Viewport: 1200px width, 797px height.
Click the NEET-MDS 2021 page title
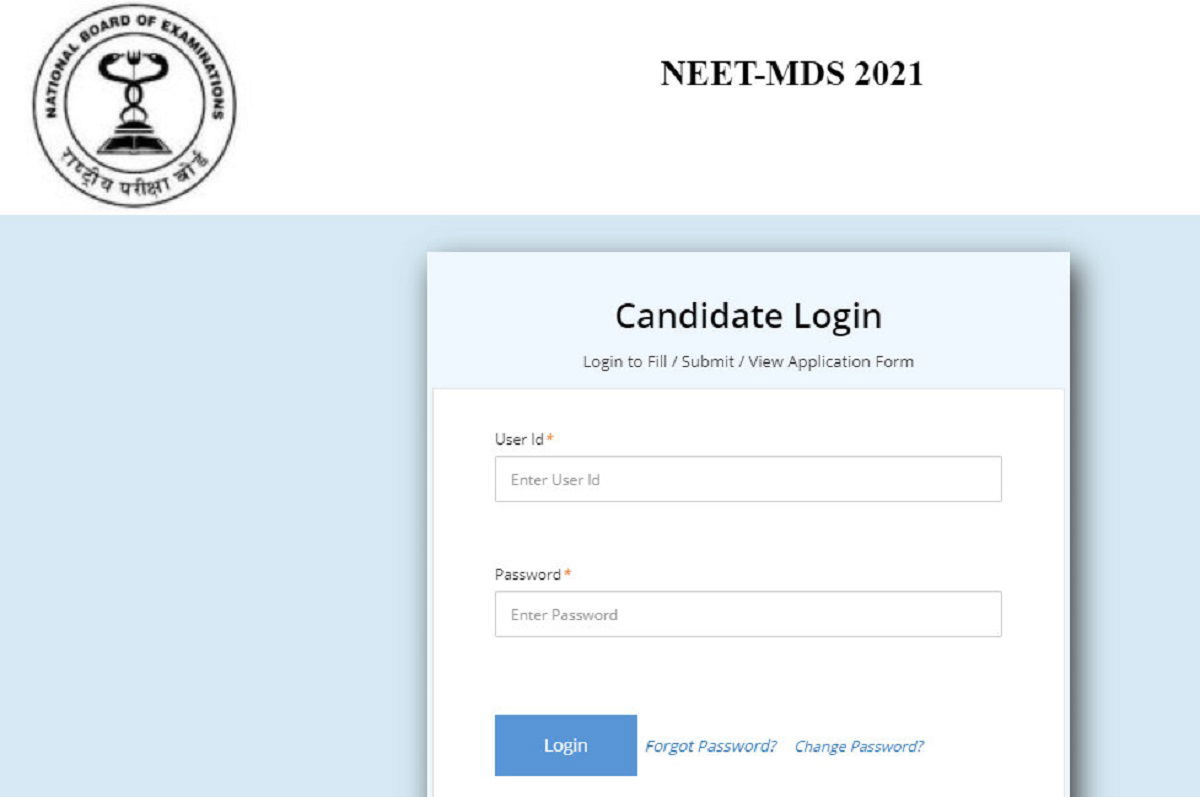pyautogui.click(x=791, y=74)
